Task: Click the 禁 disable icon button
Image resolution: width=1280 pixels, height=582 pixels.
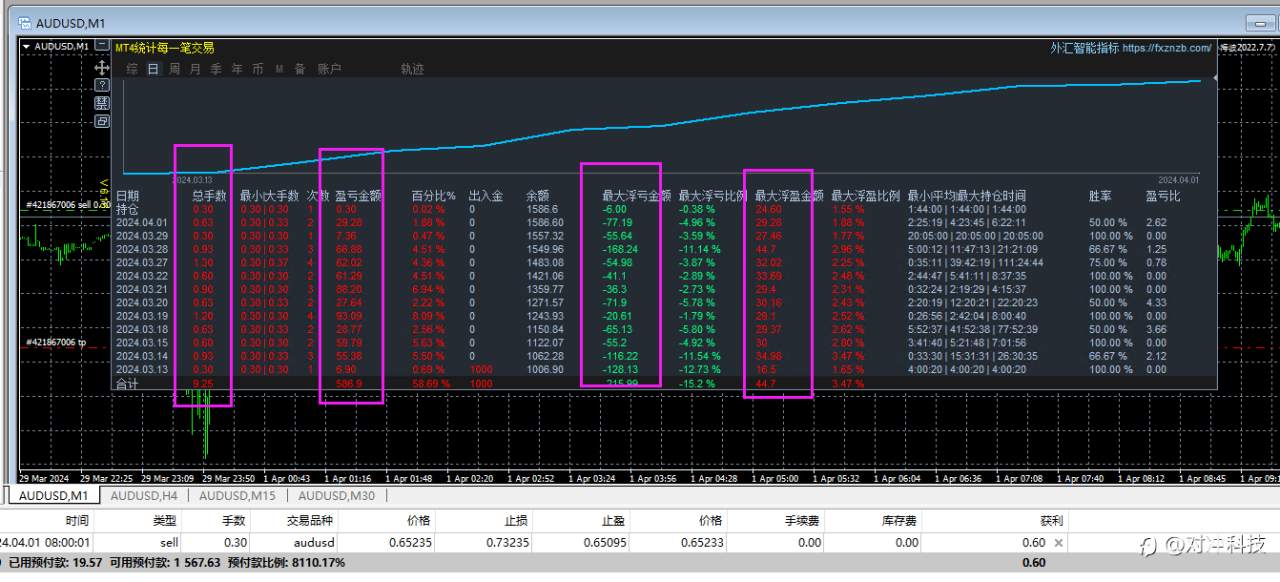Action: (102, 103)
